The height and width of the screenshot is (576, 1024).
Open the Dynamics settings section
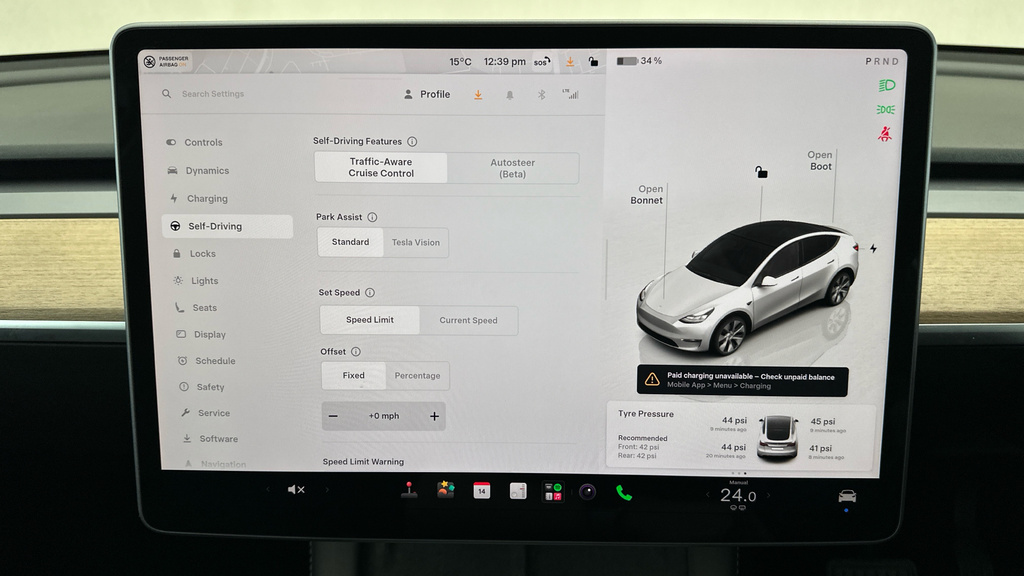199,170
